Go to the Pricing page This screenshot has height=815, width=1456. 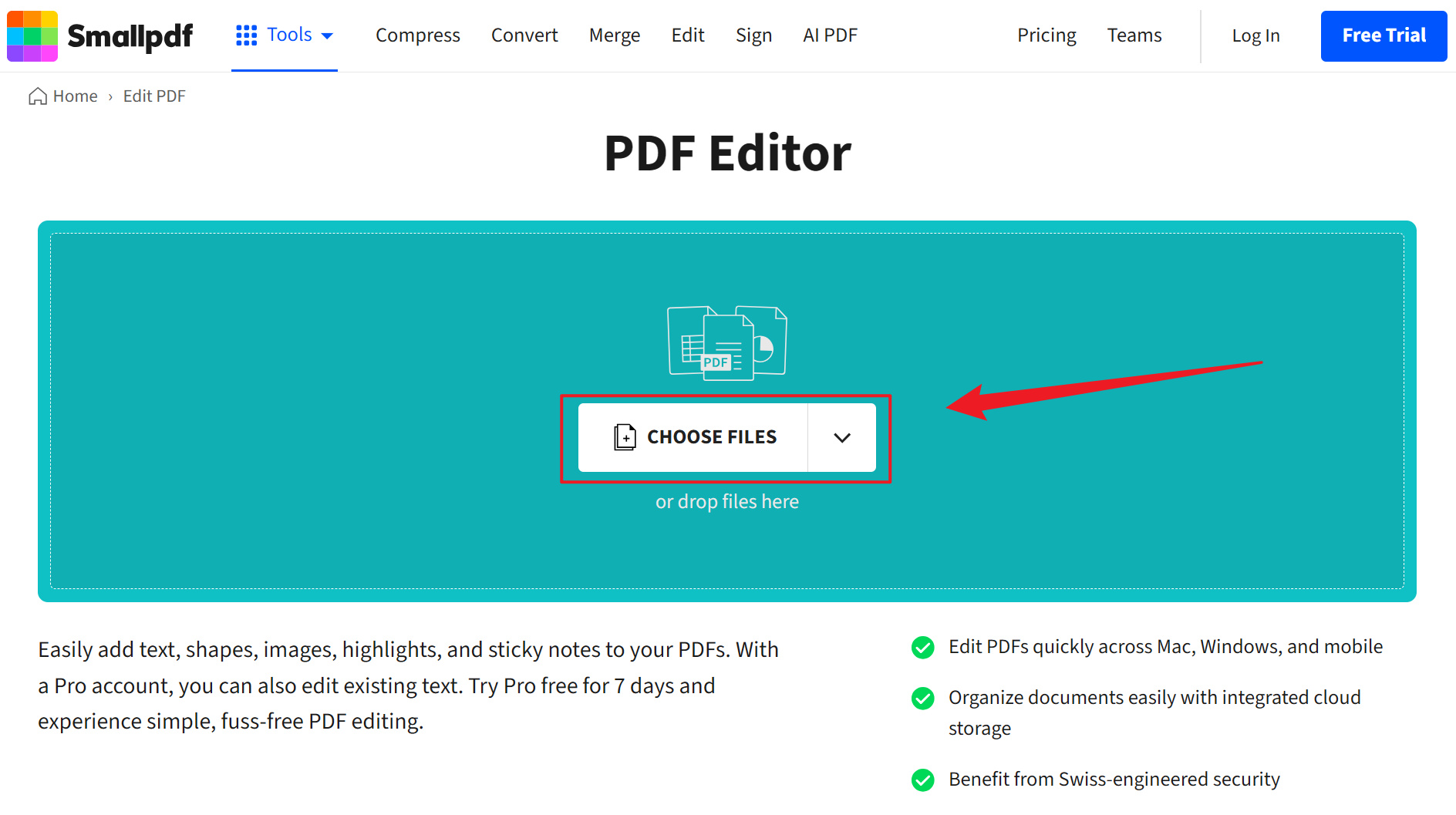point(1046,35)
